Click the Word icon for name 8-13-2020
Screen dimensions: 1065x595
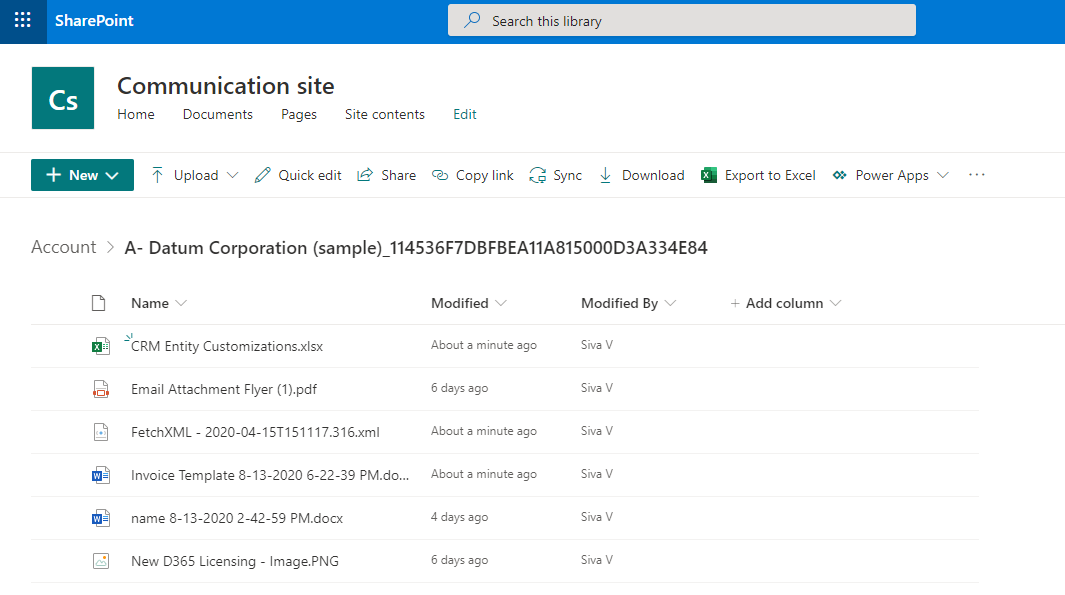click(x=101, y=518)
